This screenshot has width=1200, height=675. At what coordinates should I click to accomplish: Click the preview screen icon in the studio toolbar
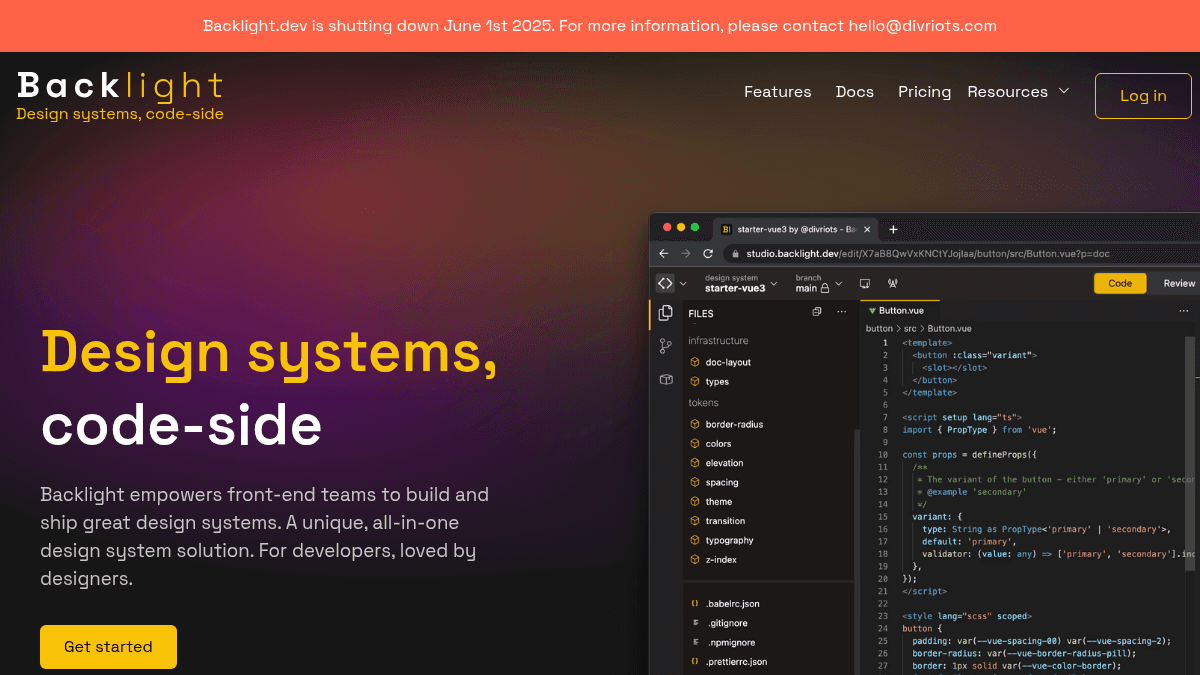coord(865,284)
